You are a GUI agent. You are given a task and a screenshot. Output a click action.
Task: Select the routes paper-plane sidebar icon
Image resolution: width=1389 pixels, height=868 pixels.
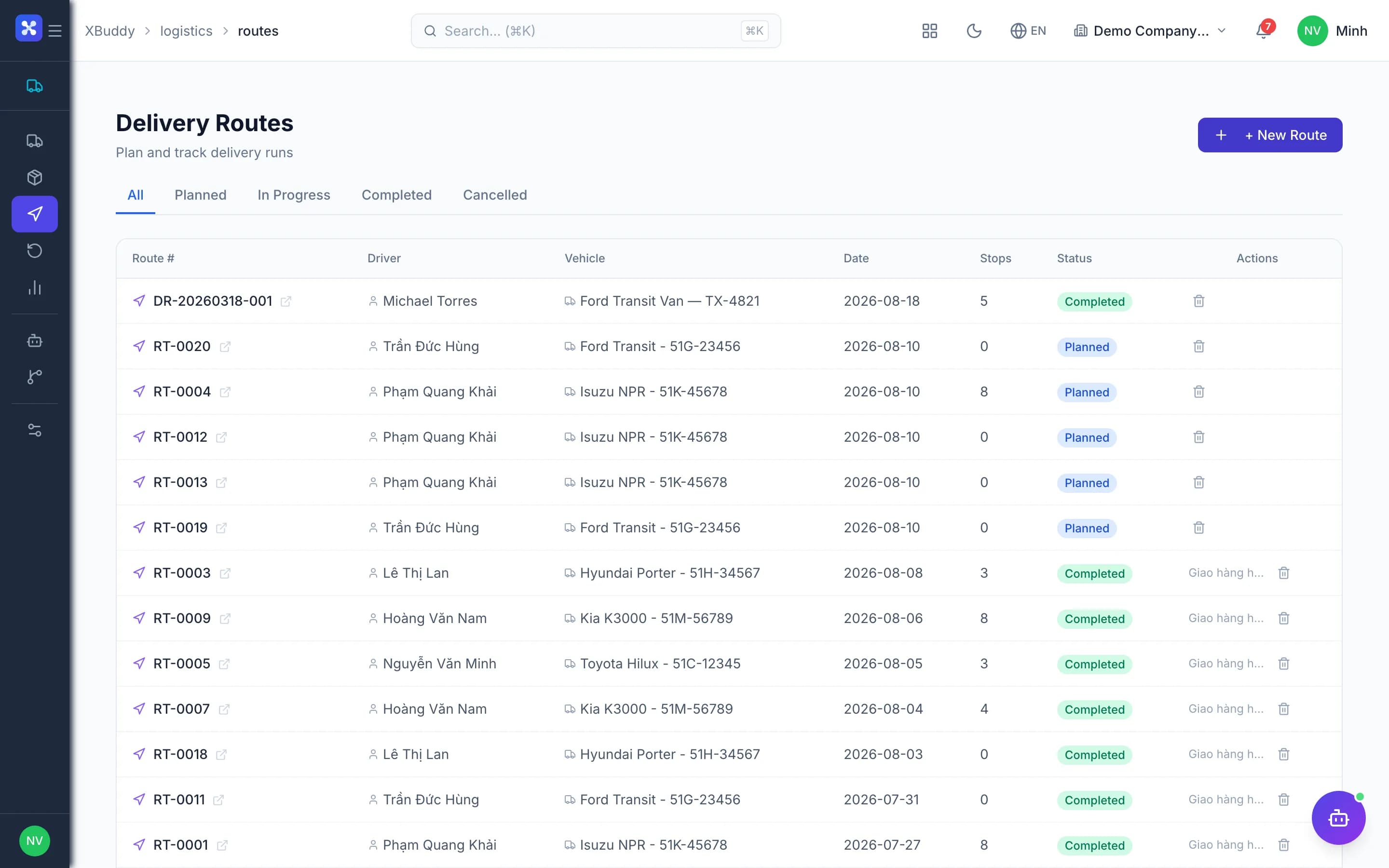[34, 214]
